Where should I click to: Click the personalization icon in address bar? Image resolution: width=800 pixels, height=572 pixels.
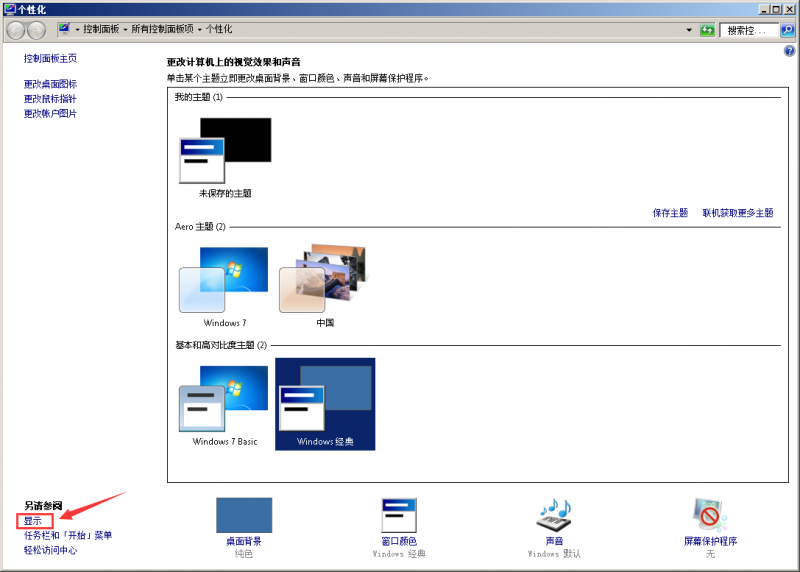pyautogui.click(x=64, y=29)
